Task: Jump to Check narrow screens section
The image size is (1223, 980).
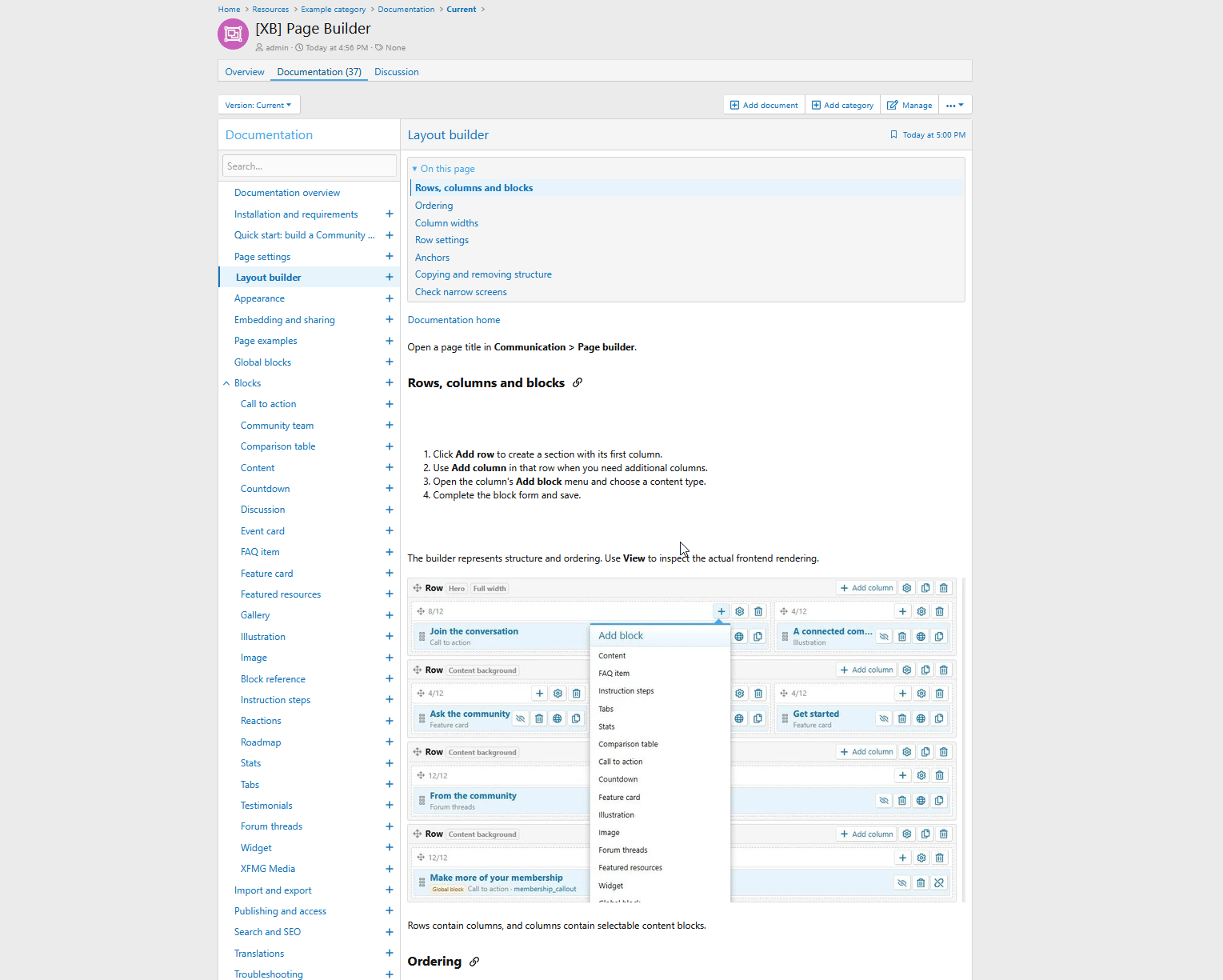Action: pos(461,292)
